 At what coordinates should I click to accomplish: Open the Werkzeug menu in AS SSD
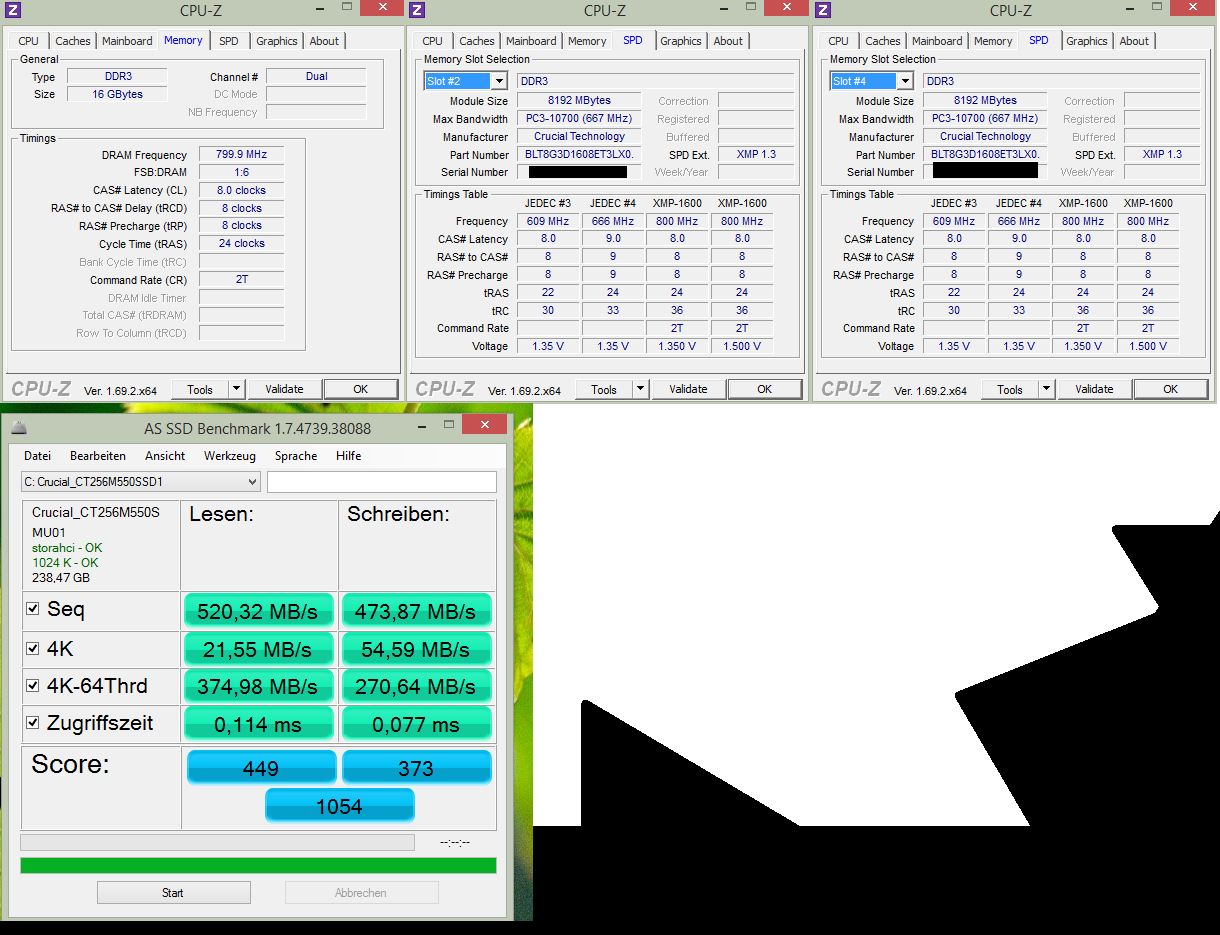(x=230, y=456)
